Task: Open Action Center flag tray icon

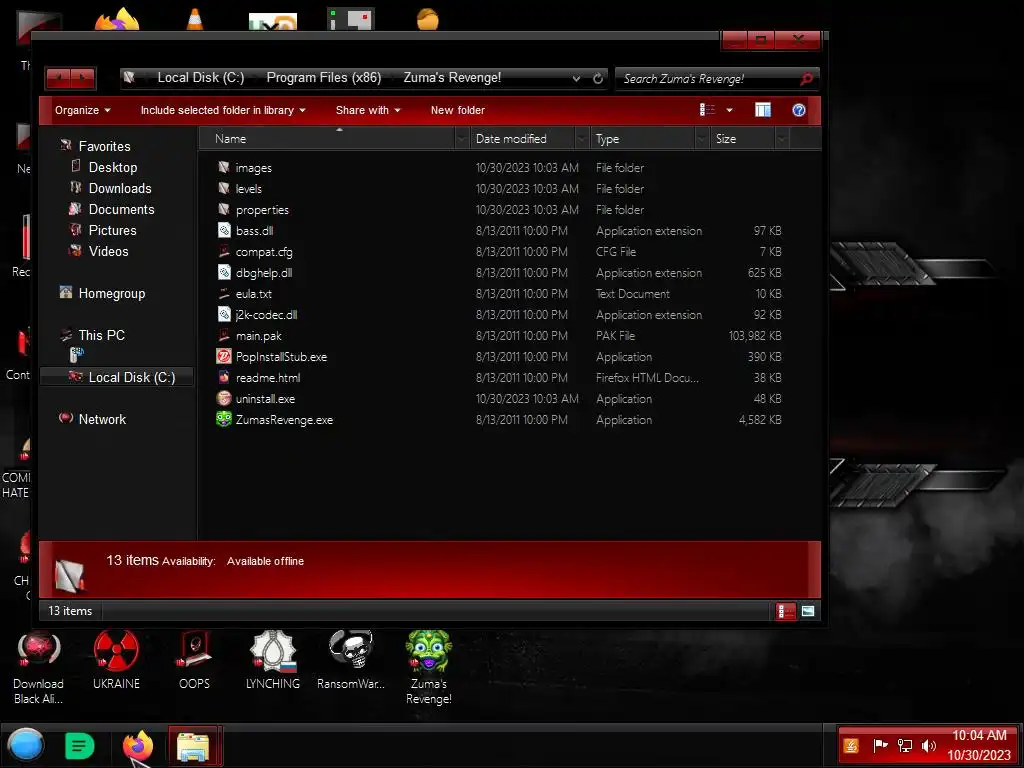Action: pos(880,746)
